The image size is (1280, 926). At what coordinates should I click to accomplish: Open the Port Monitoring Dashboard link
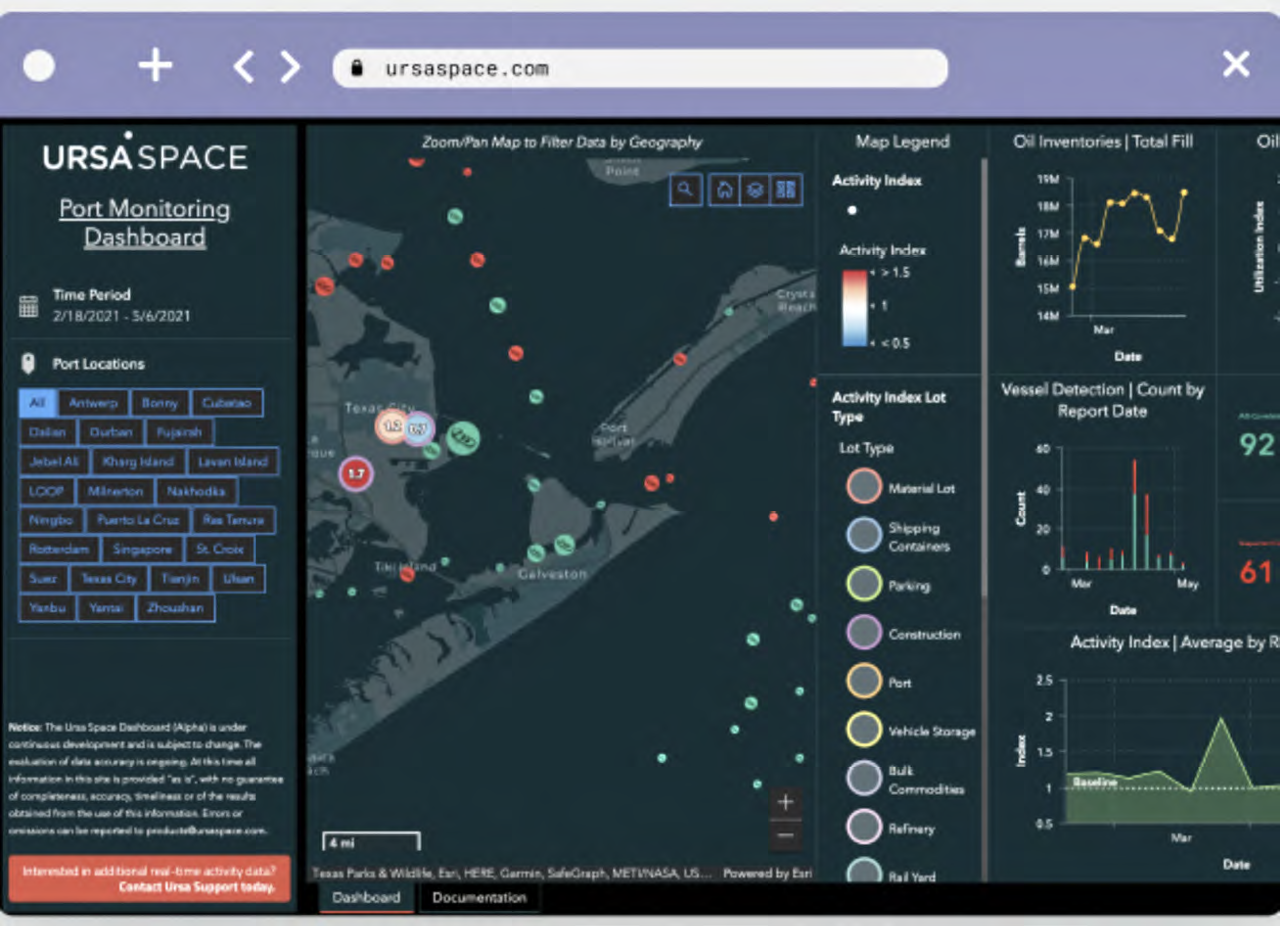[x=145, y=223]
